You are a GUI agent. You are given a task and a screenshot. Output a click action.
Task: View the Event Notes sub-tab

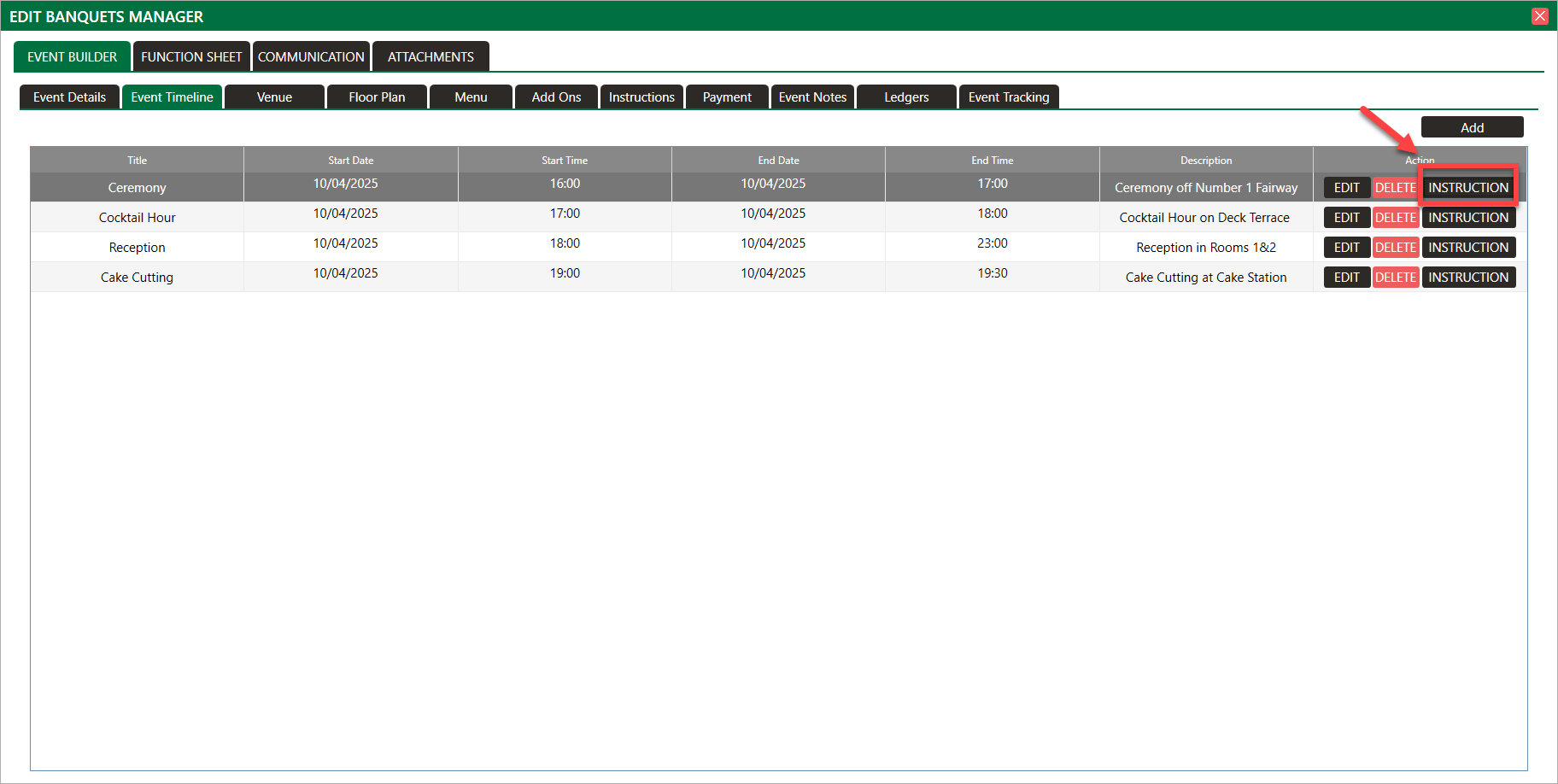click(x=812, y=97)
